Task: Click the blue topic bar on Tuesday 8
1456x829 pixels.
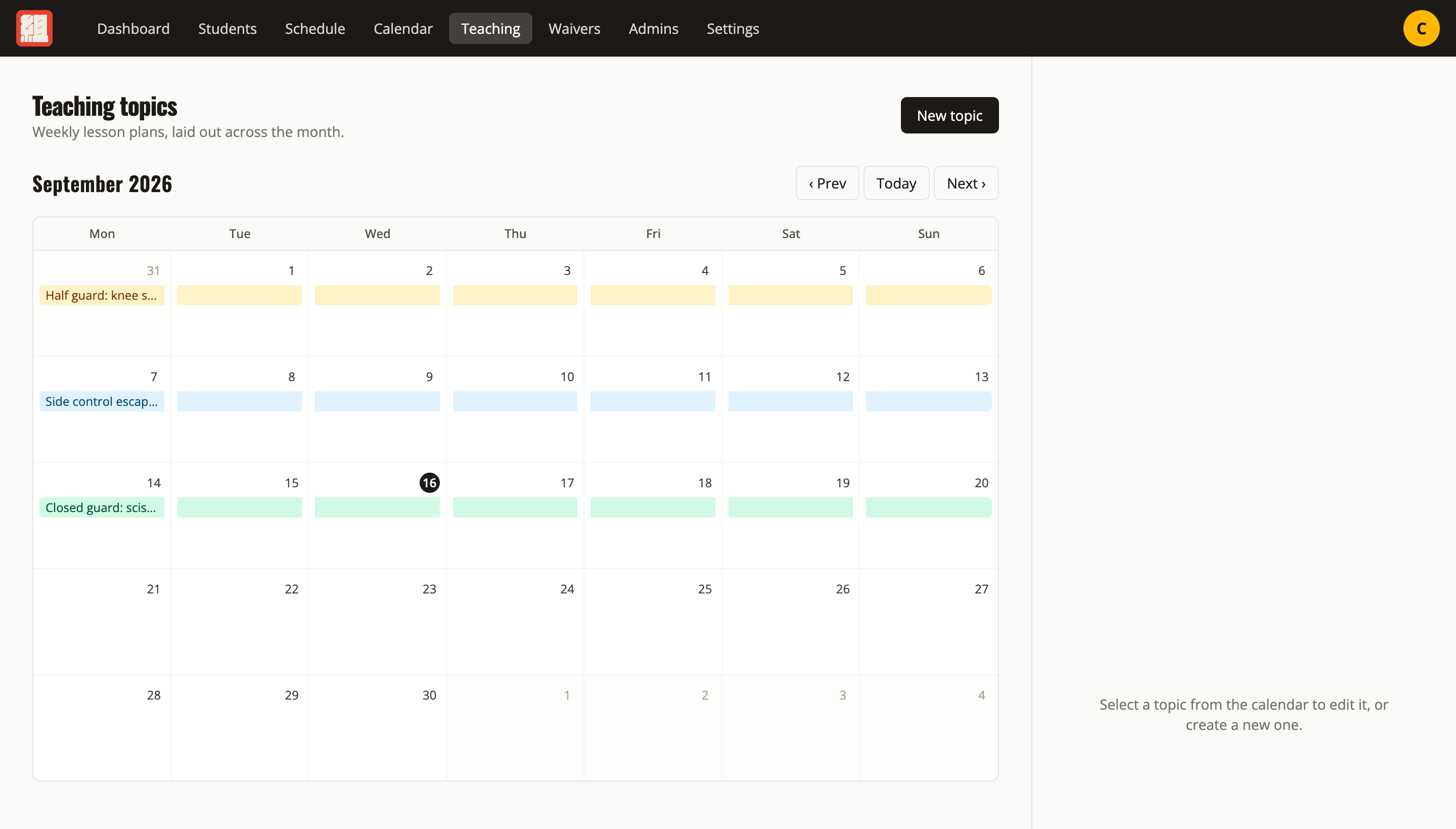Action: 239,401
